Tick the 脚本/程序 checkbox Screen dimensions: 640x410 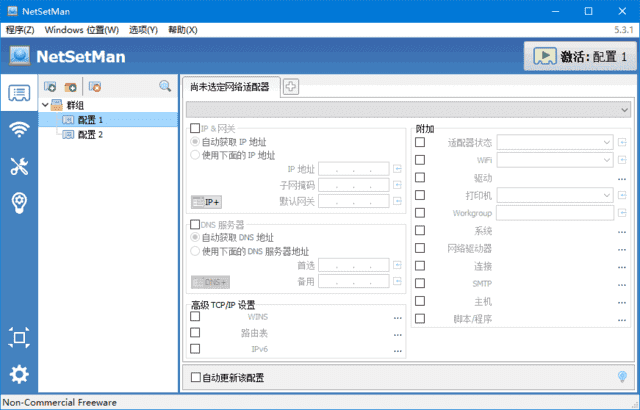point(420,319)
